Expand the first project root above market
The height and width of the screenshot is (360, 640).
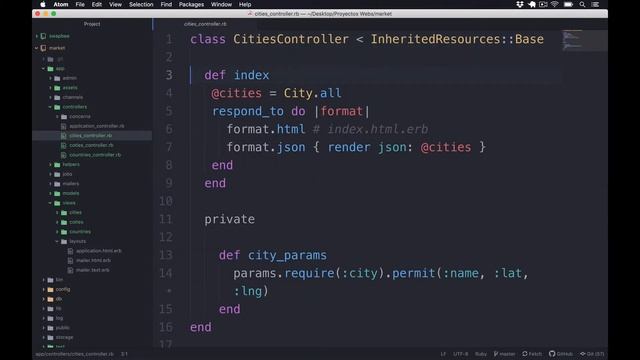37,36
